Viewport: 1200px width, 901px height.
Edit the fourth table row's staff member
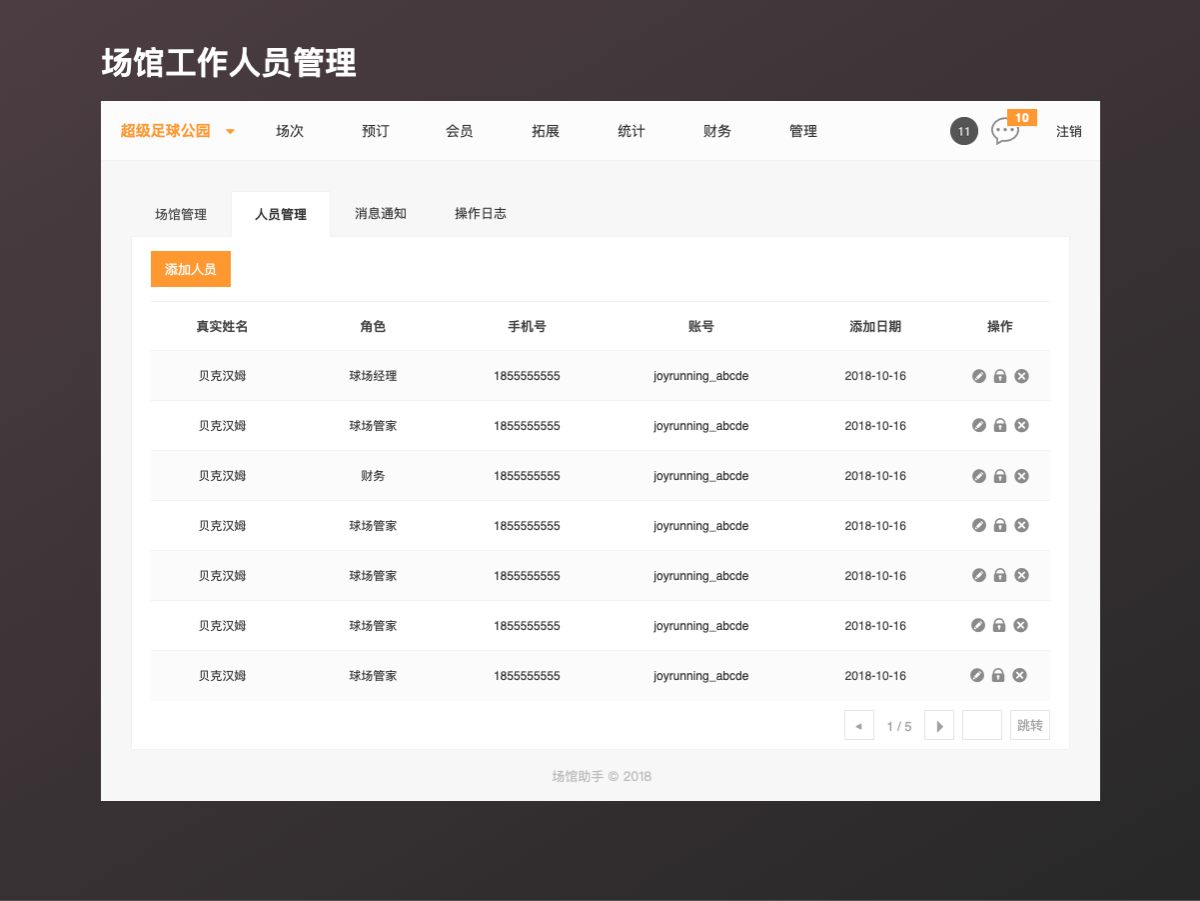pos(979,525)
